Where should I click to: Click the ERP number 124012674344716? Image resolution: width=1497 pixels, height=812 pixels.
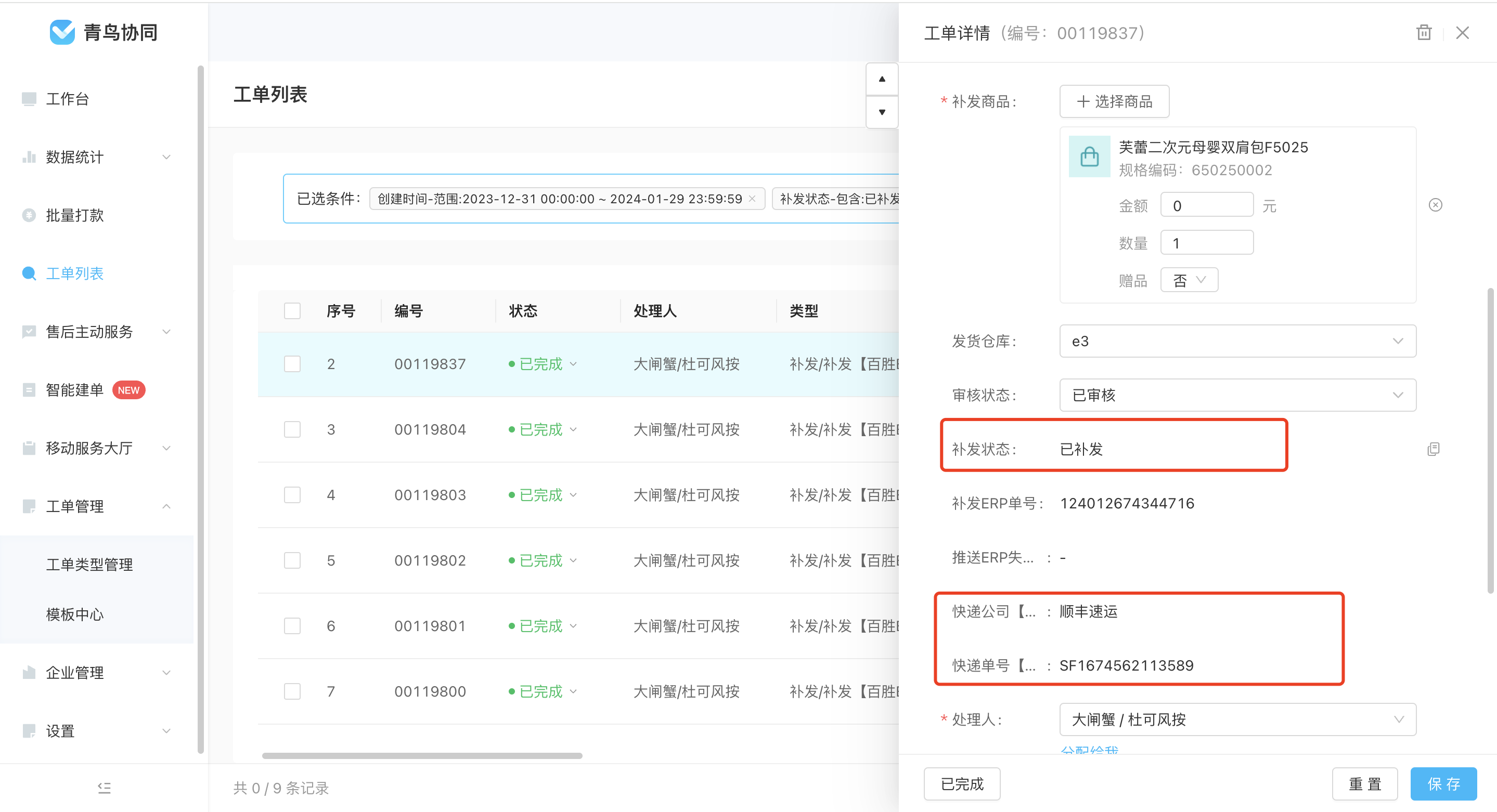pos(1127,504)
